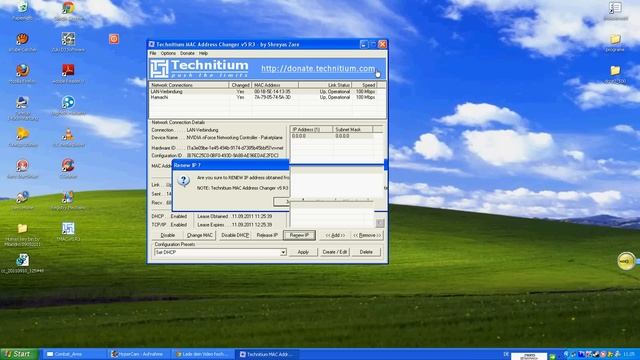Click the question mark icon in Renew IP dialog
The width and height of the screenshot is (640, 360).
coord(183,181)
